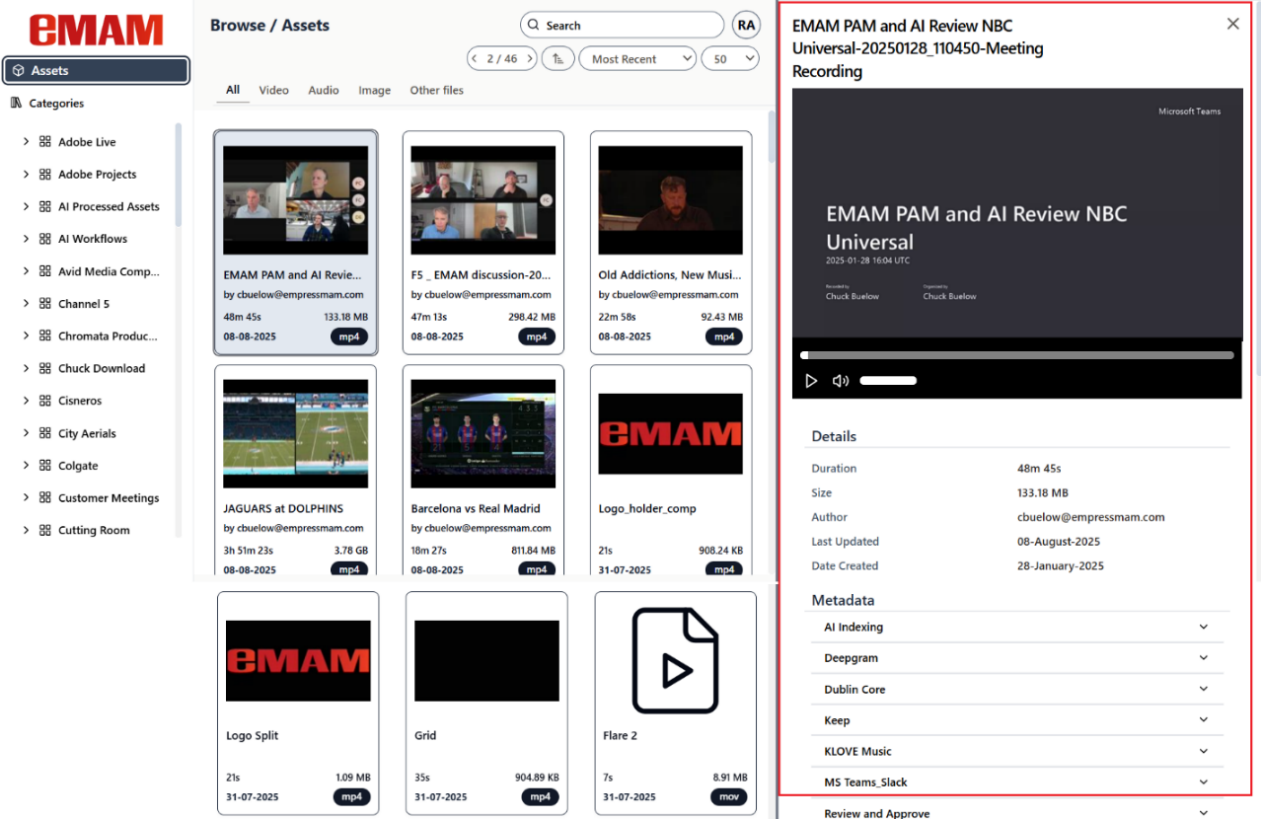
Task: Click the "133.18 MB" Size value in Details
Action: [1043, 493]
